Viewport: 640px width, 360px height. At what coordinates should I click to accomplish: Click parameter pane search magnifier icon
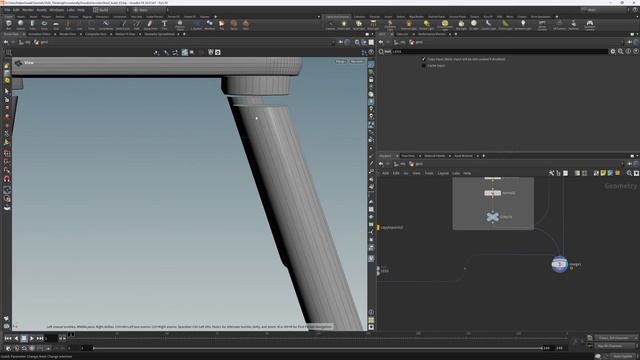[x=620, y=51]
